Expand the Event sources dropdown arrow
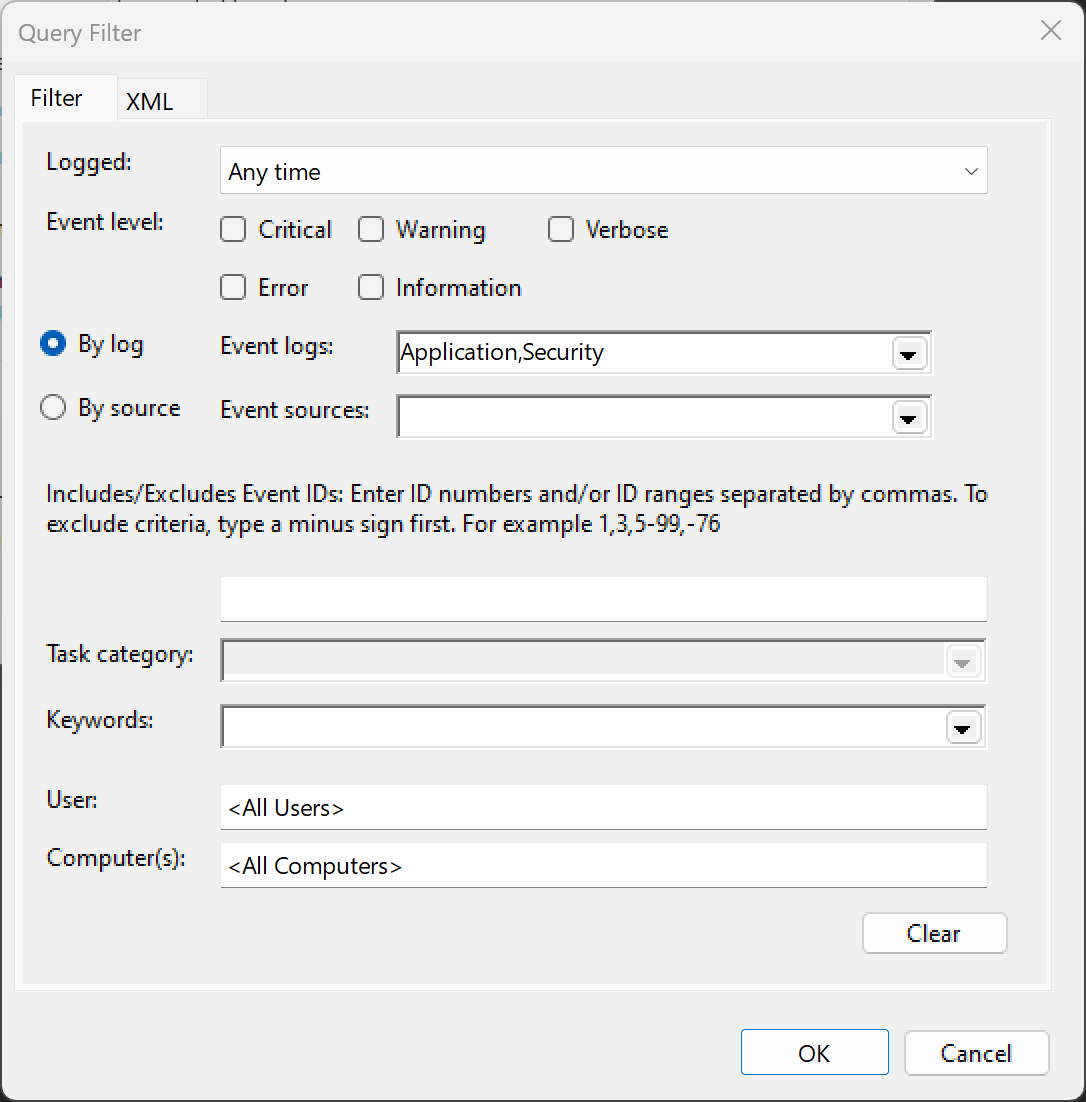 point(908,418)
